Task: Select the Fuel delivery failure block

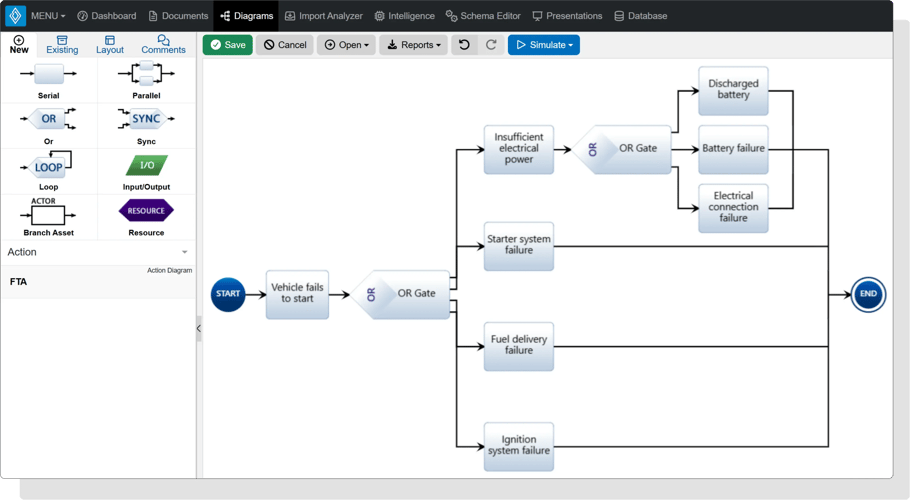Action: click(x=519, y=346)
